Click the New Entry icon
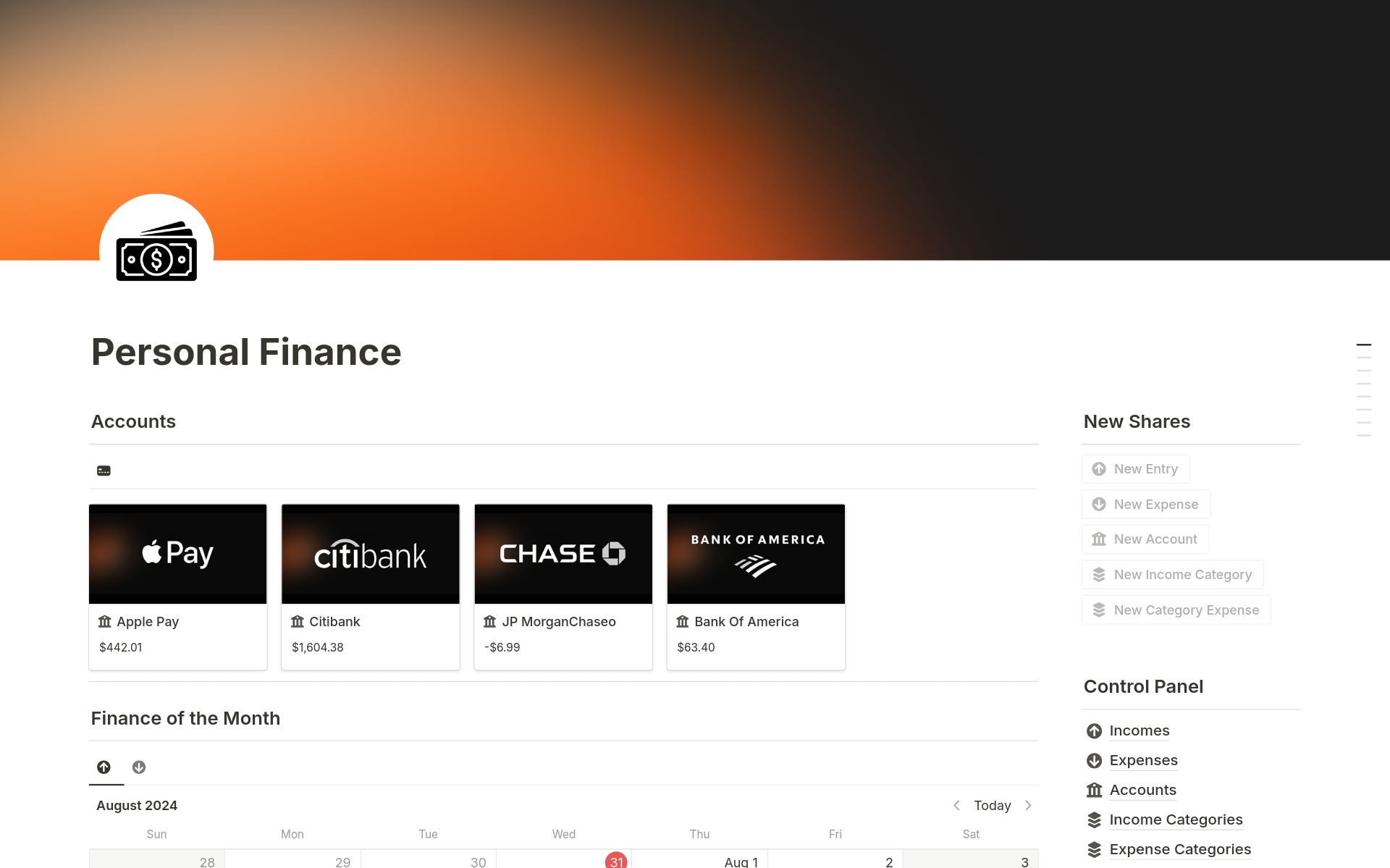The height and width of the screenshot is (868, 1390). (x=1099, y=468)
